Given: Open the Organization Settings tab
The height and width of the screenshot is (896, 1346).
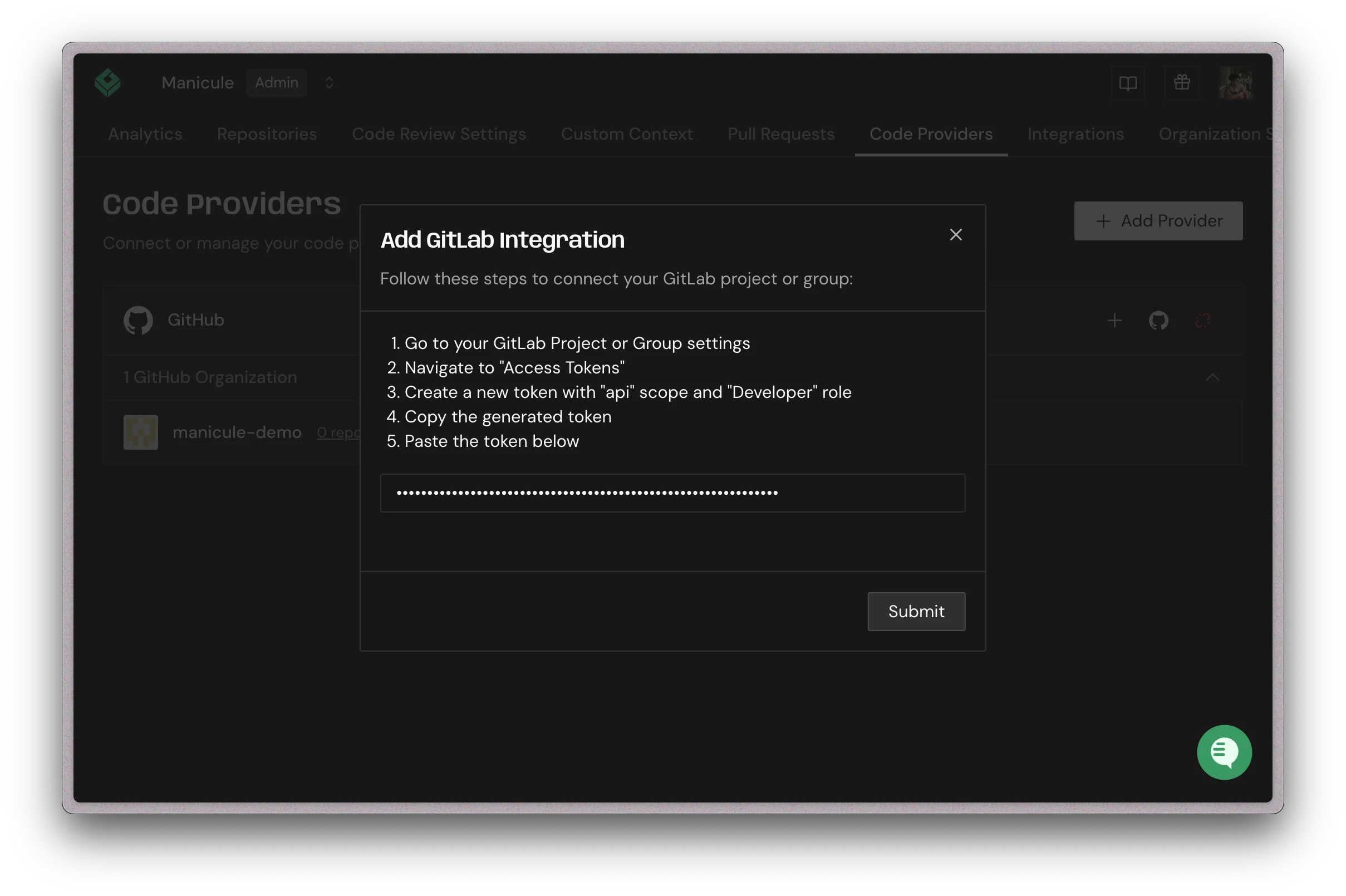Looking at the screenshot, I should pos(1215,134).
